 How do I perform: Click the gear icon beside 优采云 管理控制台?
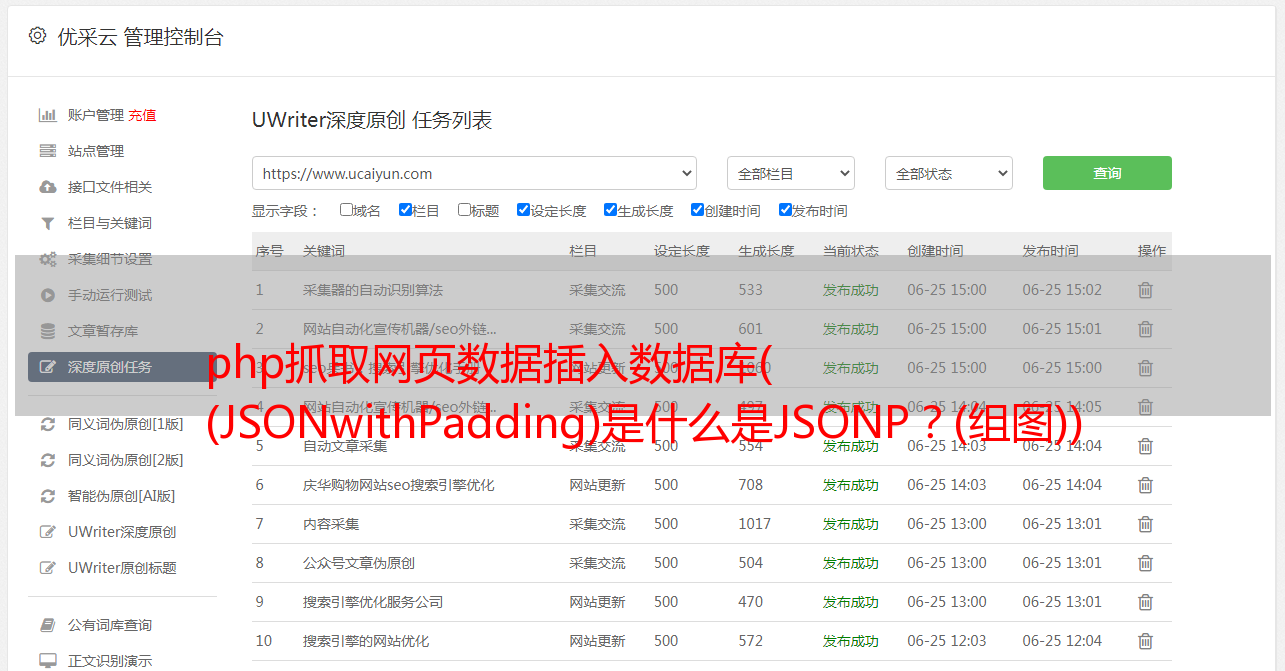(37, 36)
